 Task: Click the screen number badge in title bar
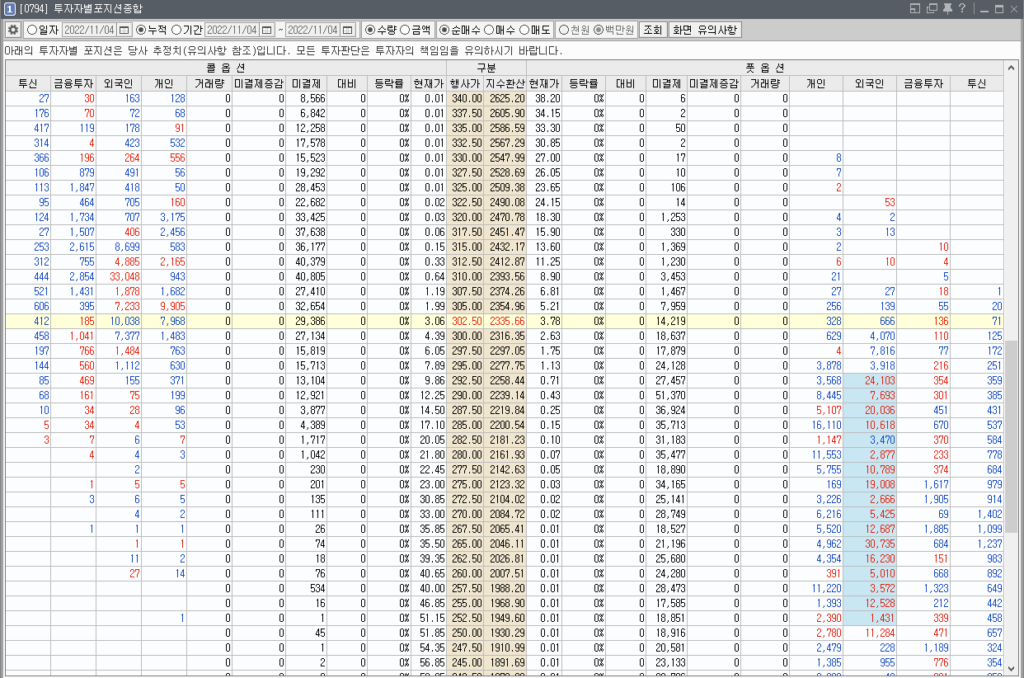tap(9, 9)
